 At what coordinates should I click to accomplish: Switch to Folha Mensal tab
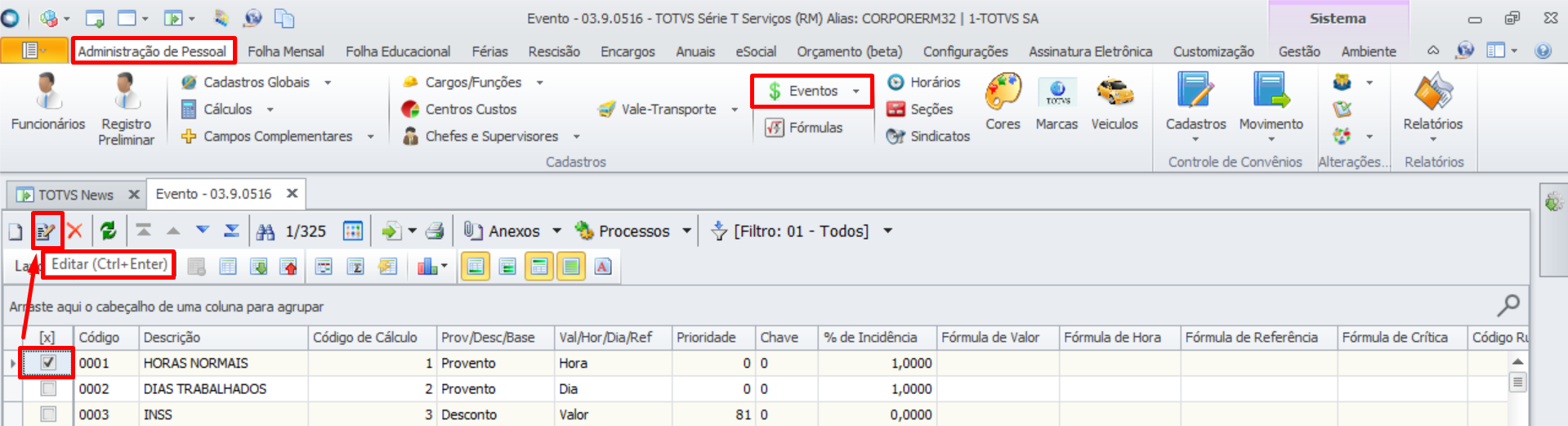tap(286, 52)
